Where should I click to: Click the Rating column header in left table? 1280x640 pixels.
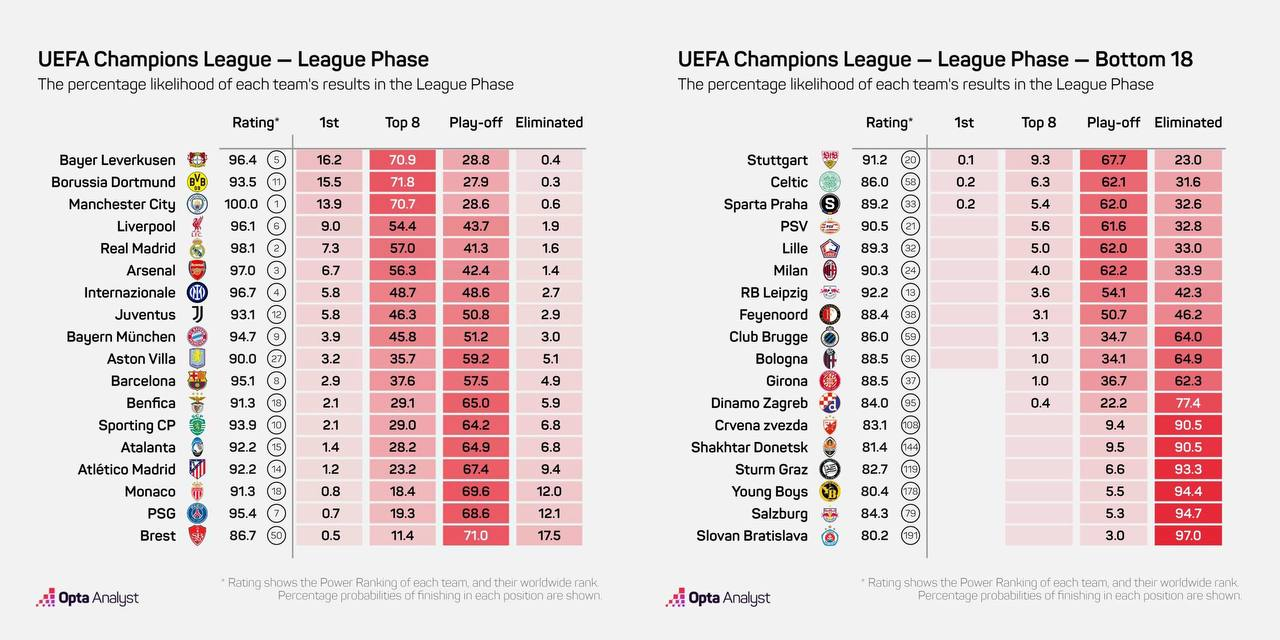click(255, 122)
